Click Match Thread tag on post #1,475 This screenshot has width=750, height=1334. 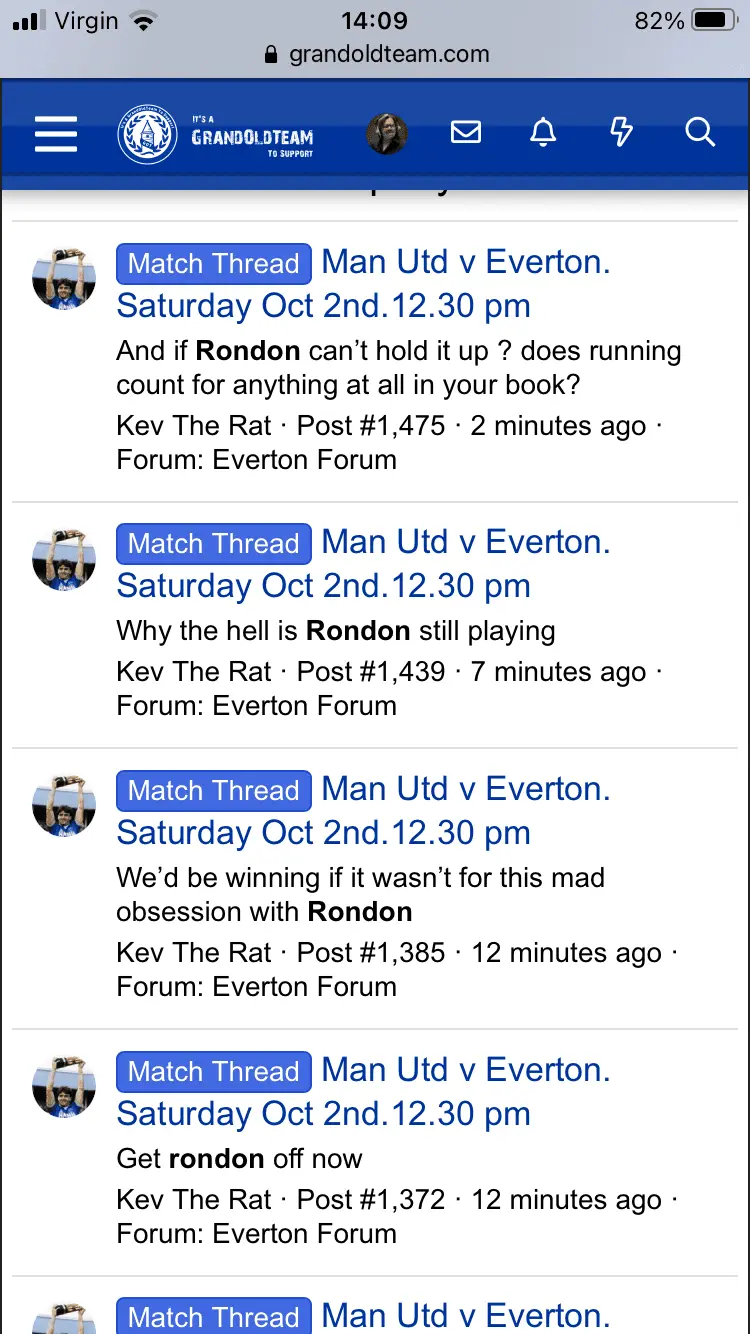point(214,264)
